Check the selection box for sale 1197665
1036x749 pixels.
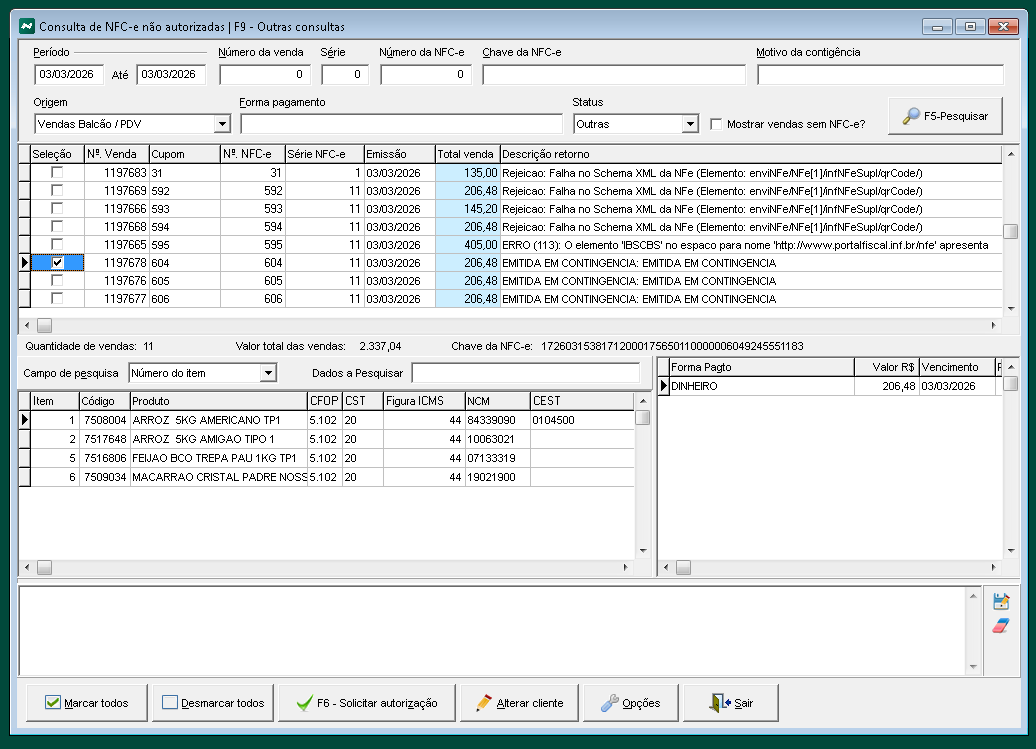(57, 245)
